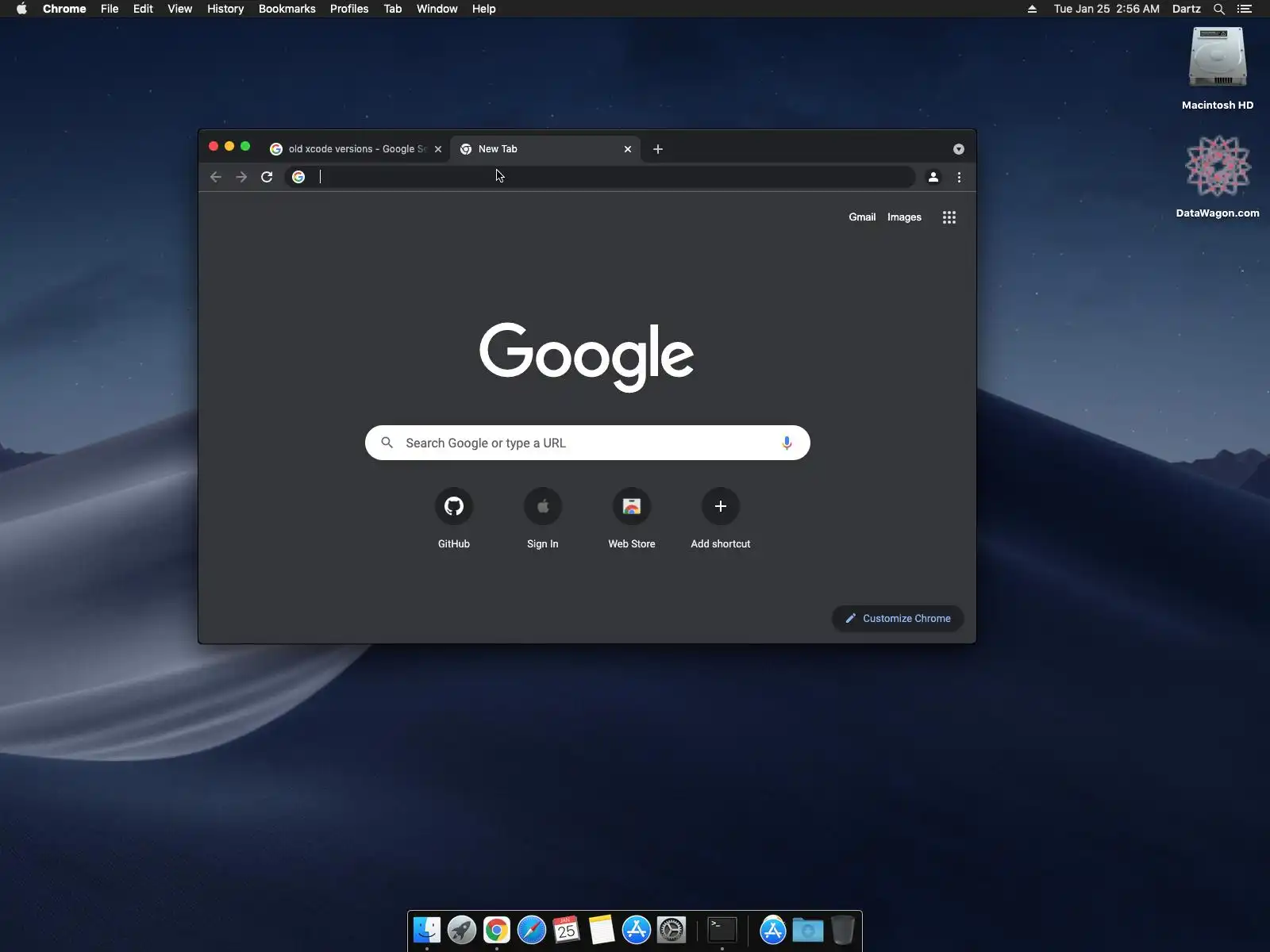1270x952 pixels.
Task: Open Spotlight search in the menu bar
Action: click(x=1219, y=9)
